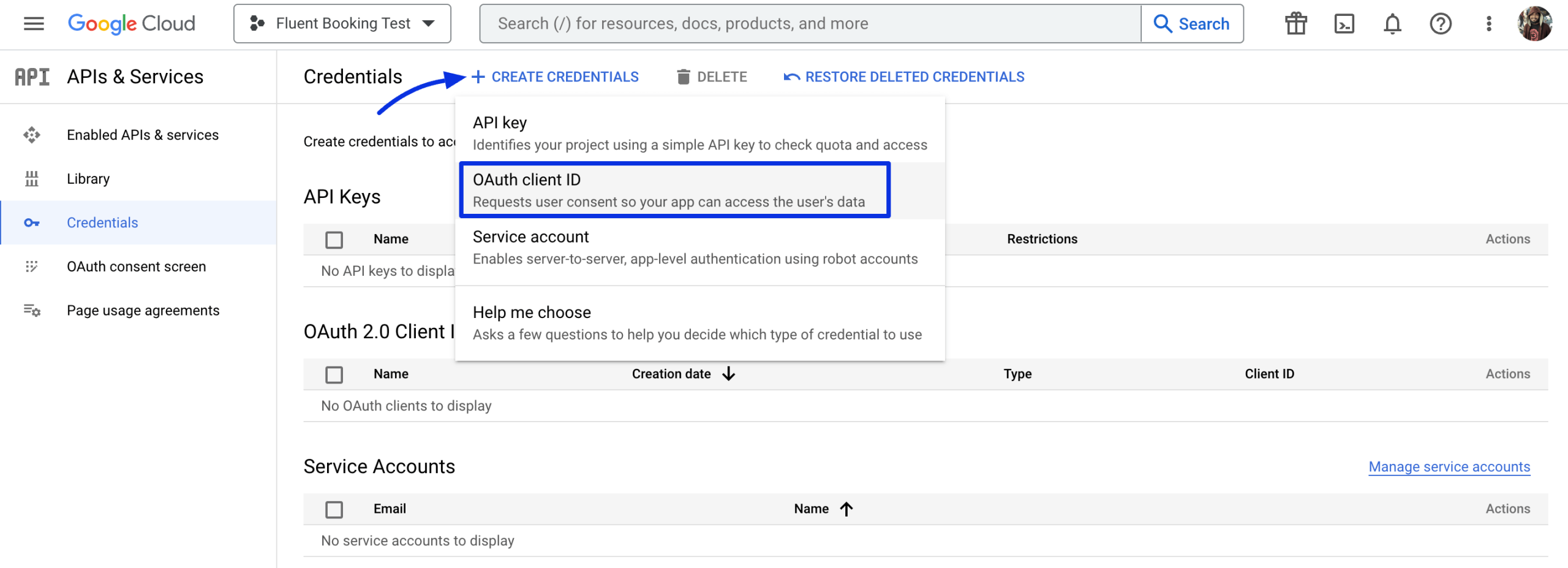Click the gift free trial icon
The width and height of the screenshot is (1568, 568).
(1296, 24)
